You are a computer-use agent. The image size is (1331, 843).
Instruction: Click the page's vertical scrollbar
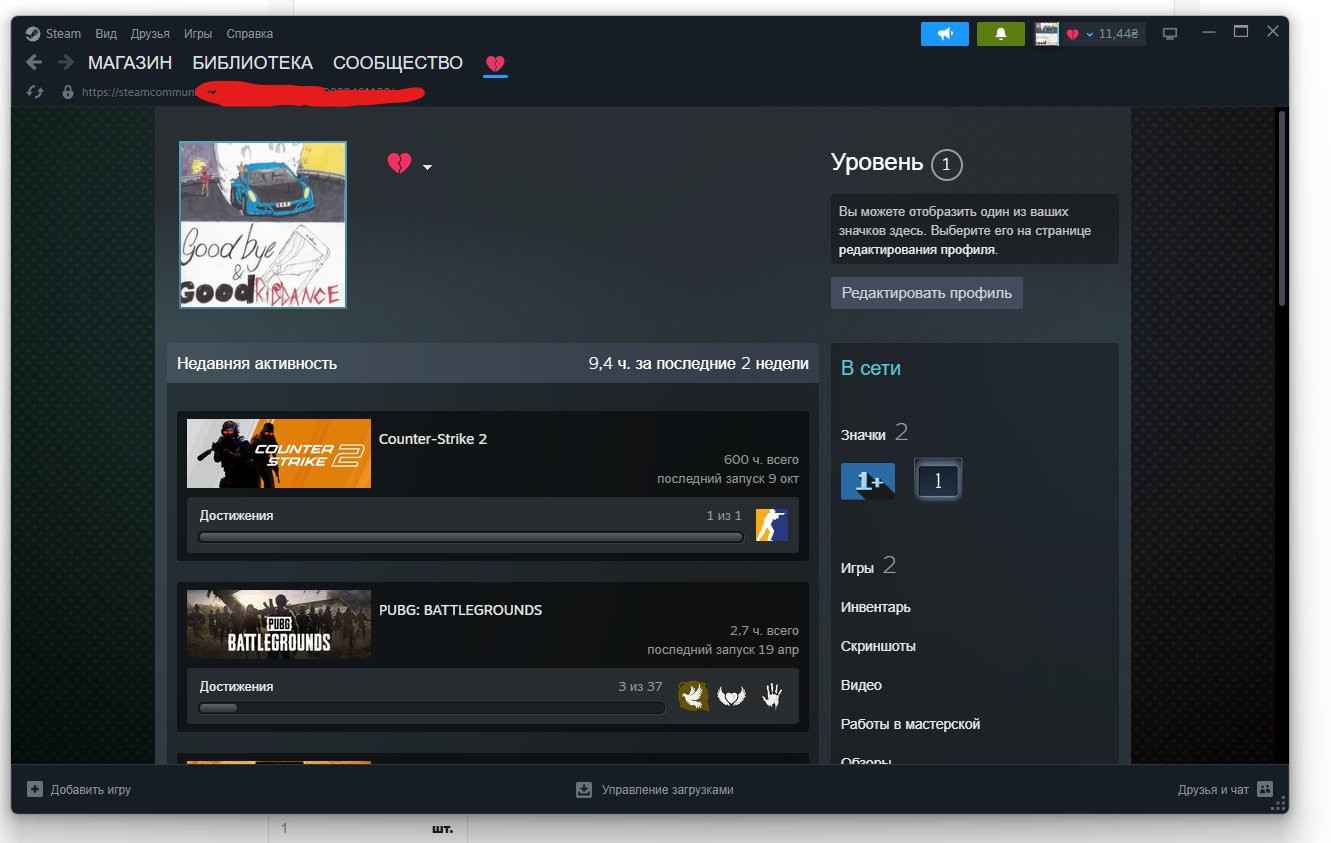tap(1282, 208)
